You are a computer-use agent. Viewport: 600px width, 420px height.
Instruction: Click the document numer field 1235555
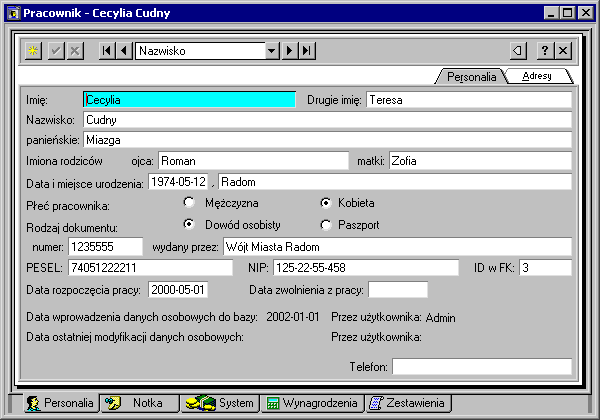coord(106,247)
